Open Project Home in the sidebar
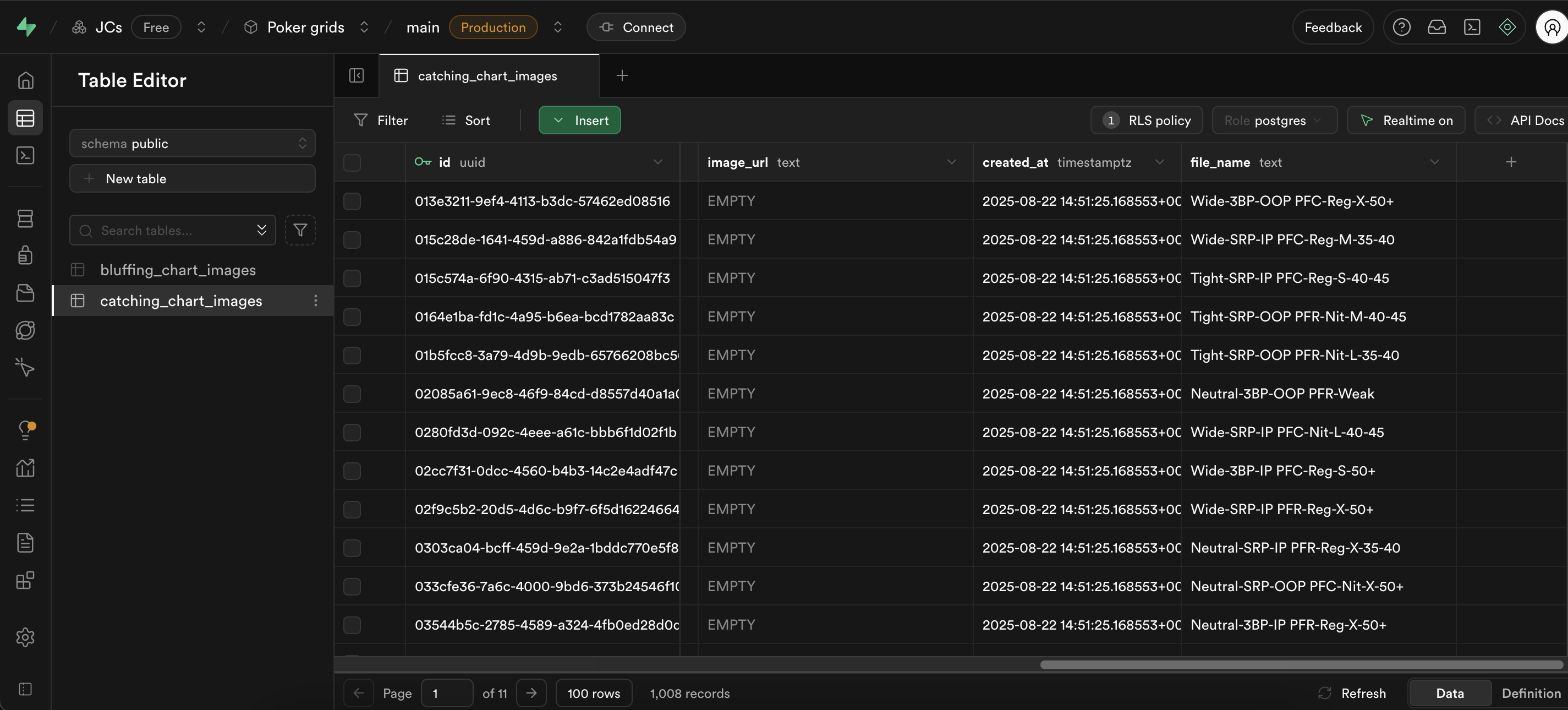Viewport: 1568px width, 710px height. tap(25, 80)
